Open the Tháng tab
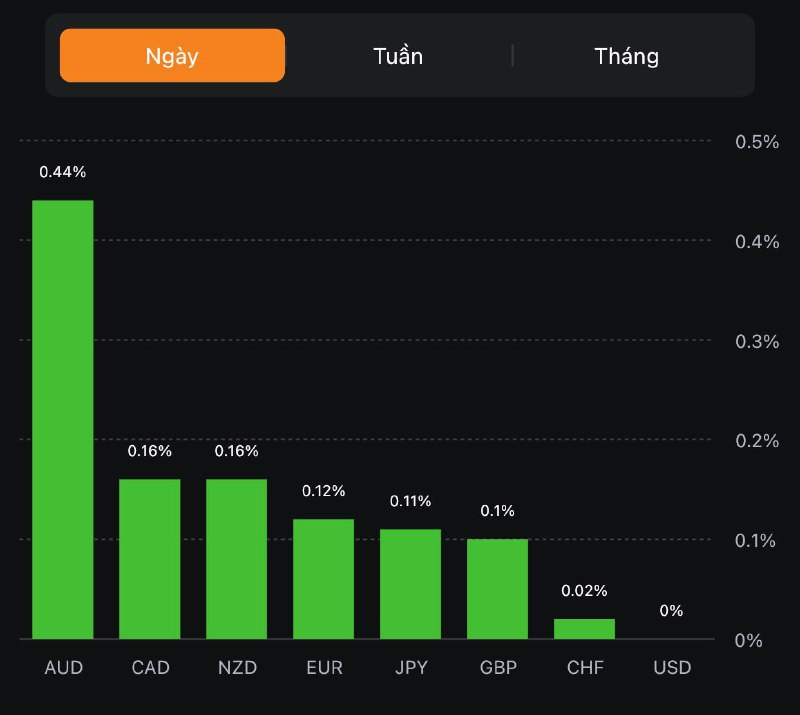This screenshot has width=800, height=715. click(x=627, y=55)
